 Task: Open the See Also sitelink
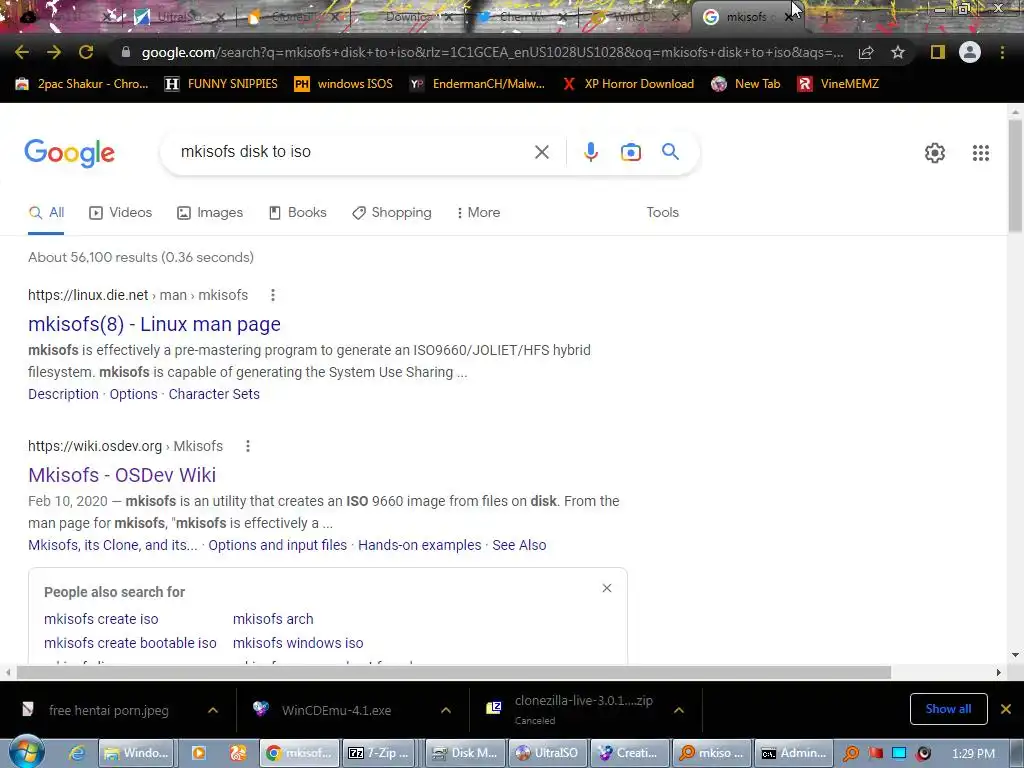[519, 545]
